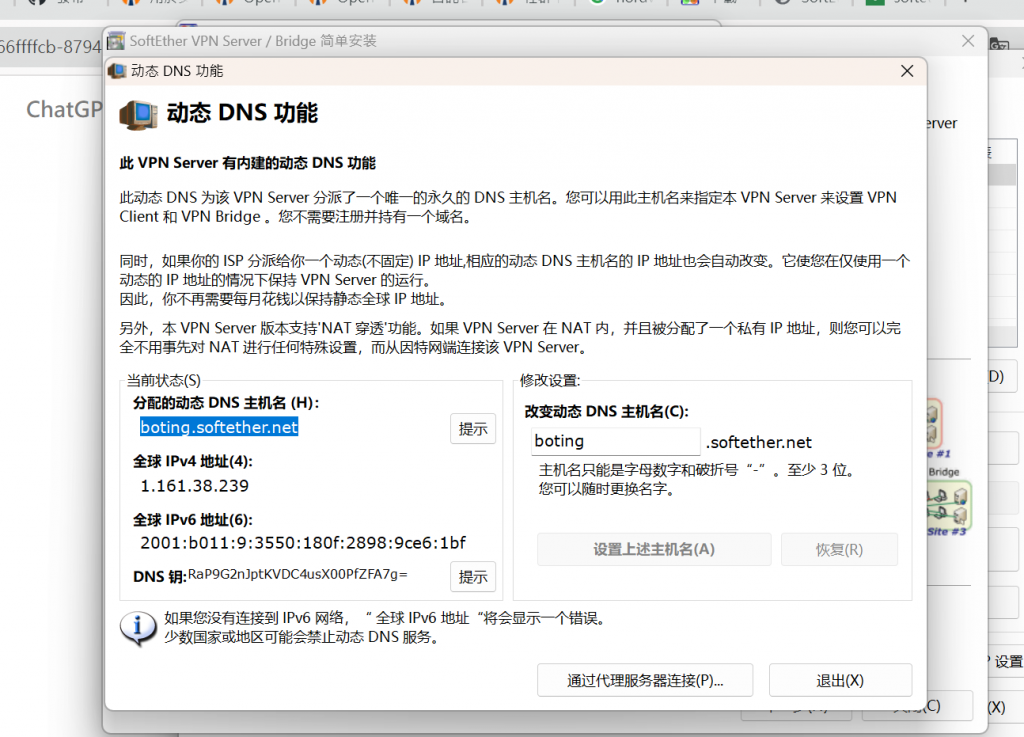Click the 设置上述主机名(A) button

coord(654,550)
